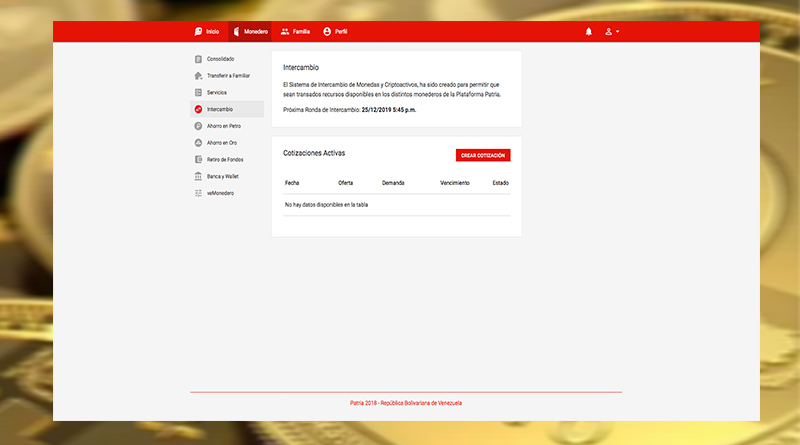This screenshot has width=800, height=445.
Task: Click the veMonedero sliders icon
Action: tap(198, 193)
